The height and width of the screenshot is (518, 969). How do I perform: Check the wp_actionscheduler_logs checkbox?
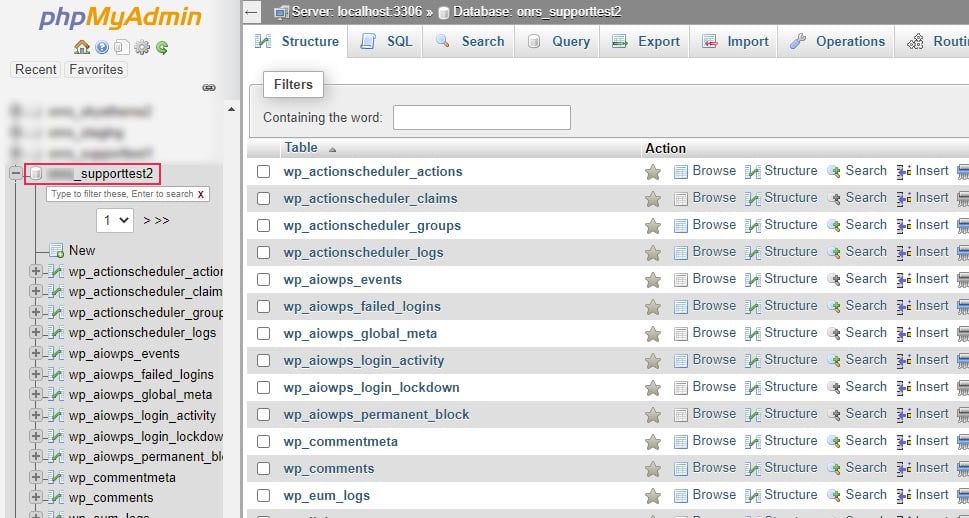[263, 252]
